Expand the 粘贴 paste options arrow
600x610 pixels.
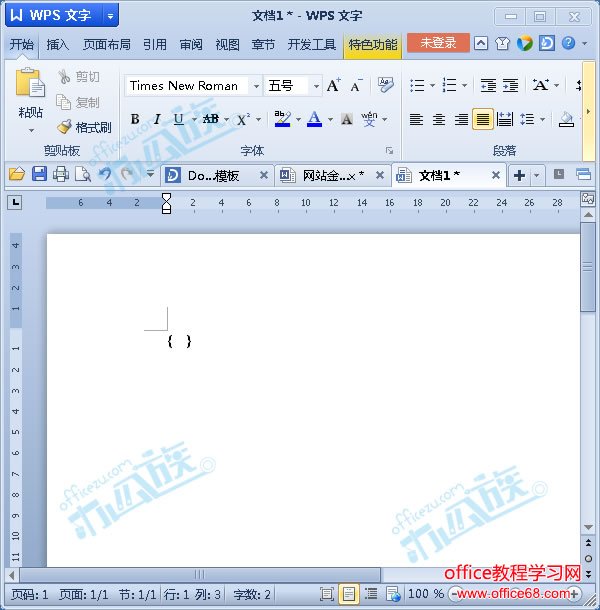click(31, 130)
